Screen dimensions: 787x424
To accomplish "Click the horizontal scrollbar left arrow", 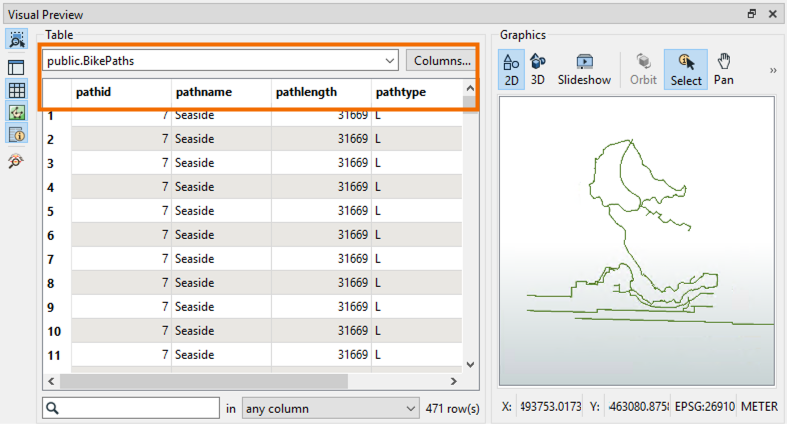I will click(x=51, y=381).
